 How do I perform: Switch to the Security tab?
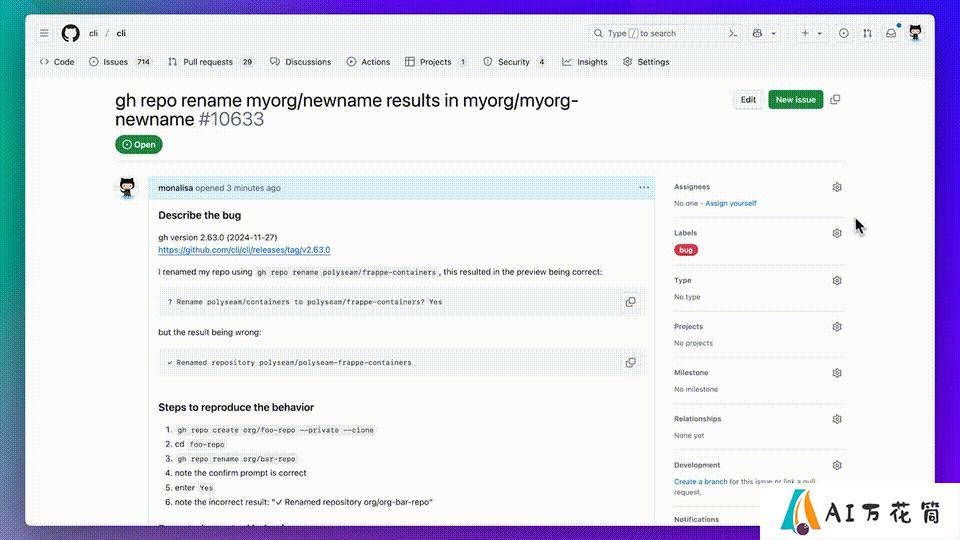tap(515, 62)
